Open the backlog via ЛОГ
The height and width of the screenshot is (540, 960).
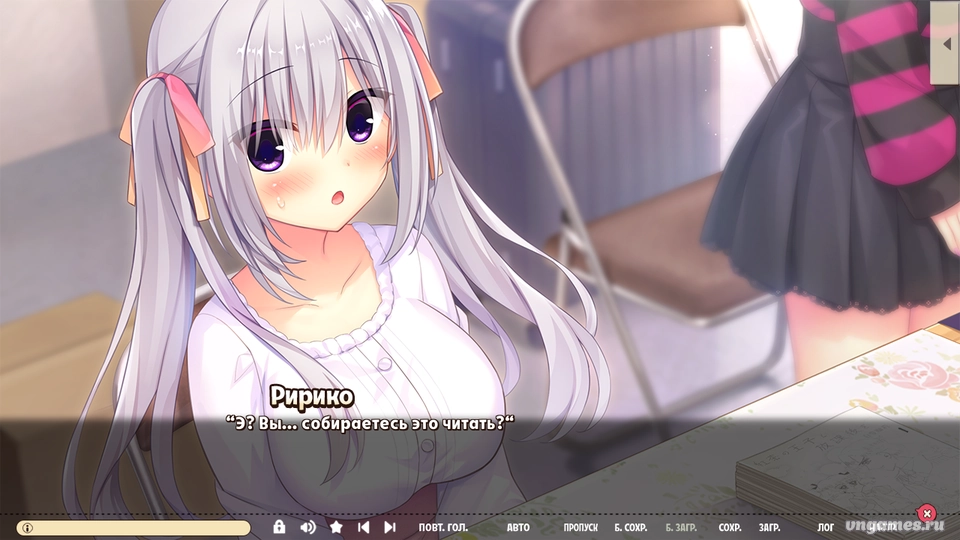click(x=825, y=527)
